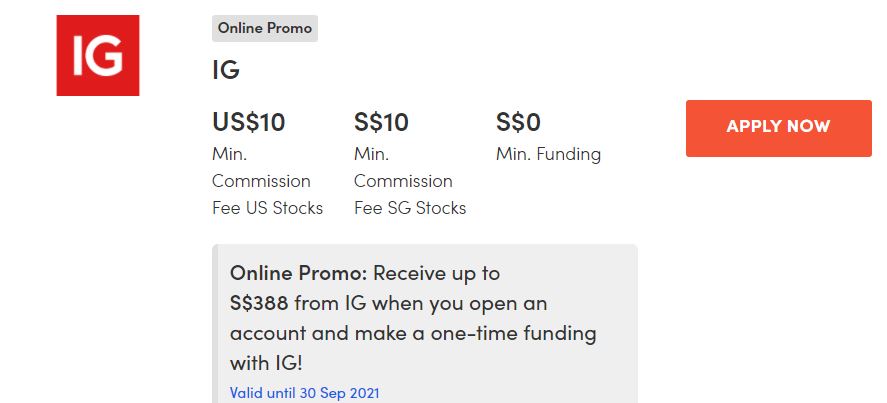Select the S$10 commission amount
Screen dimensions: 887x403
click(381, 122)
